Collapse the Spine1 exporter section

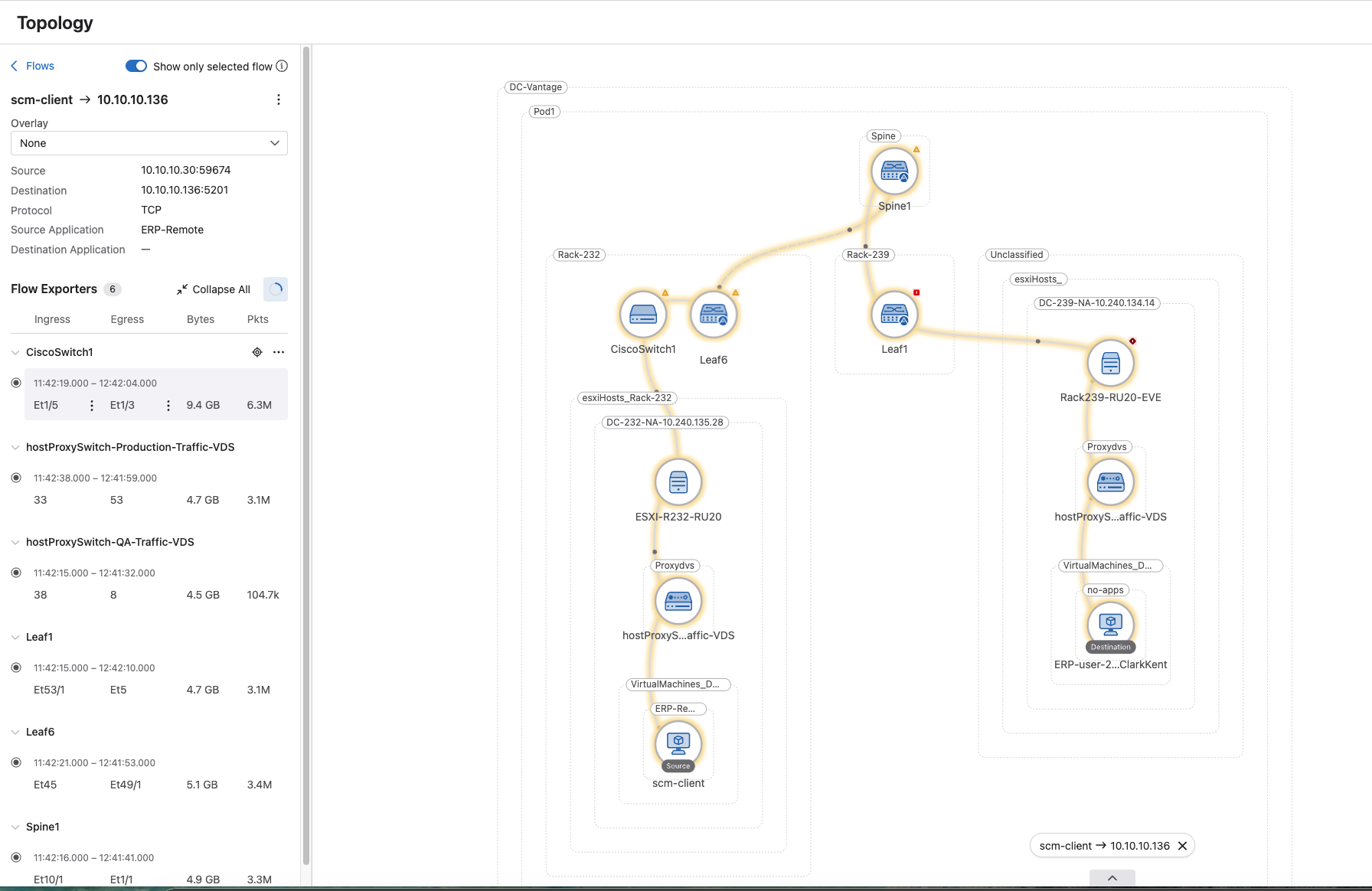(x=15, y=827)
